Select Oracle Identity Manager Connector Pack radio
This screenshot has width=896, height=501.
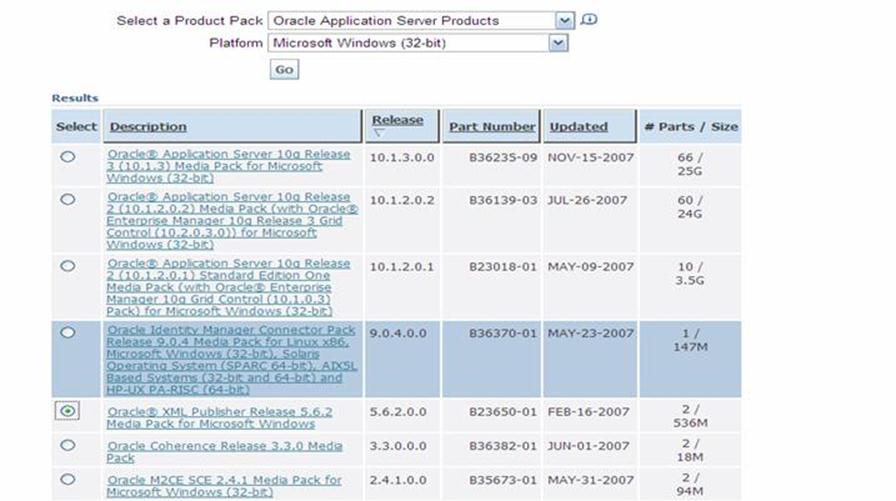click(x=67, y=332)
